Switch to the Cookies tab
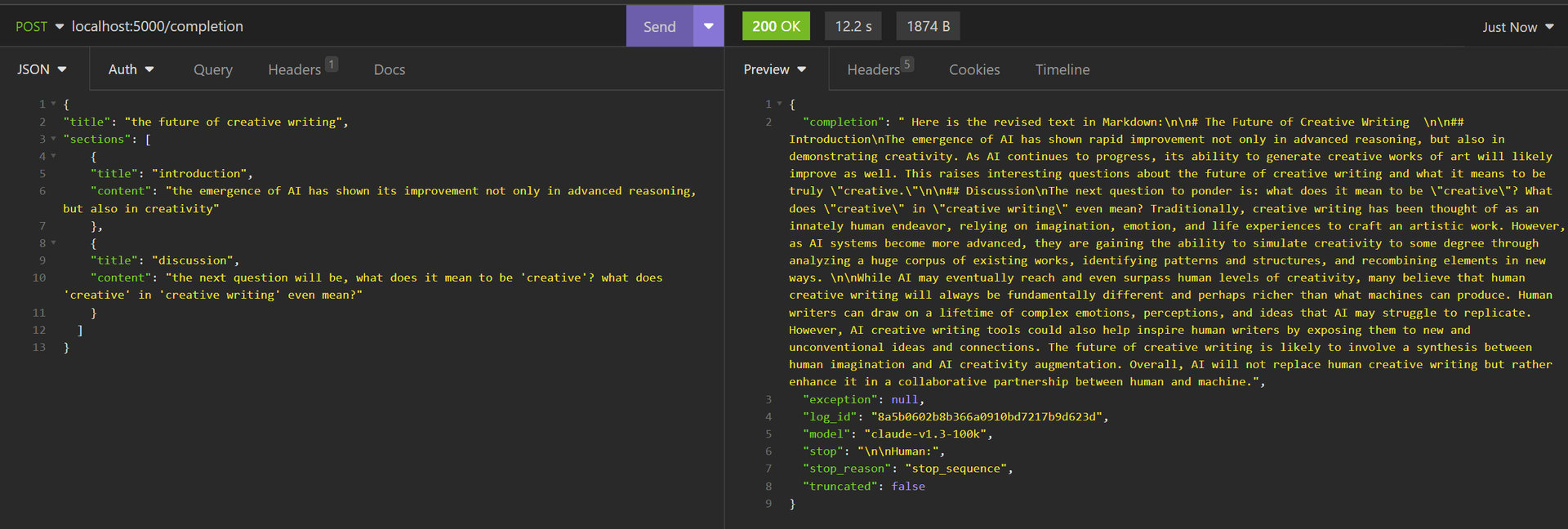This screenshot has height=529, width=1568. click(x=974, y=69)
